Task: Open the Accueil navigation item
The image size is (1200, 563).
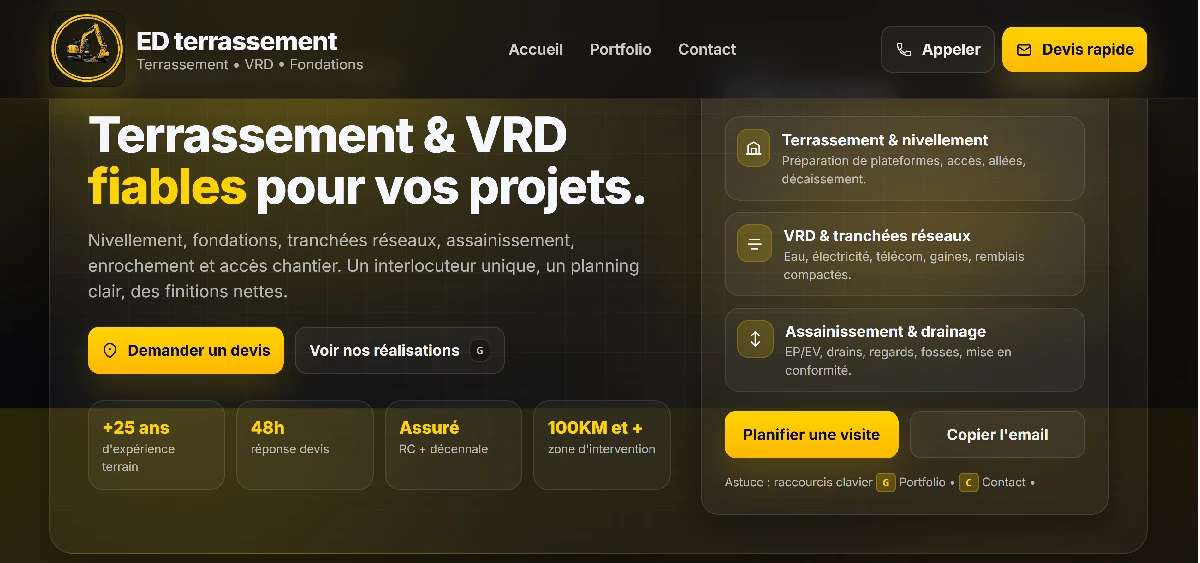Action: [x=536, y=49]
